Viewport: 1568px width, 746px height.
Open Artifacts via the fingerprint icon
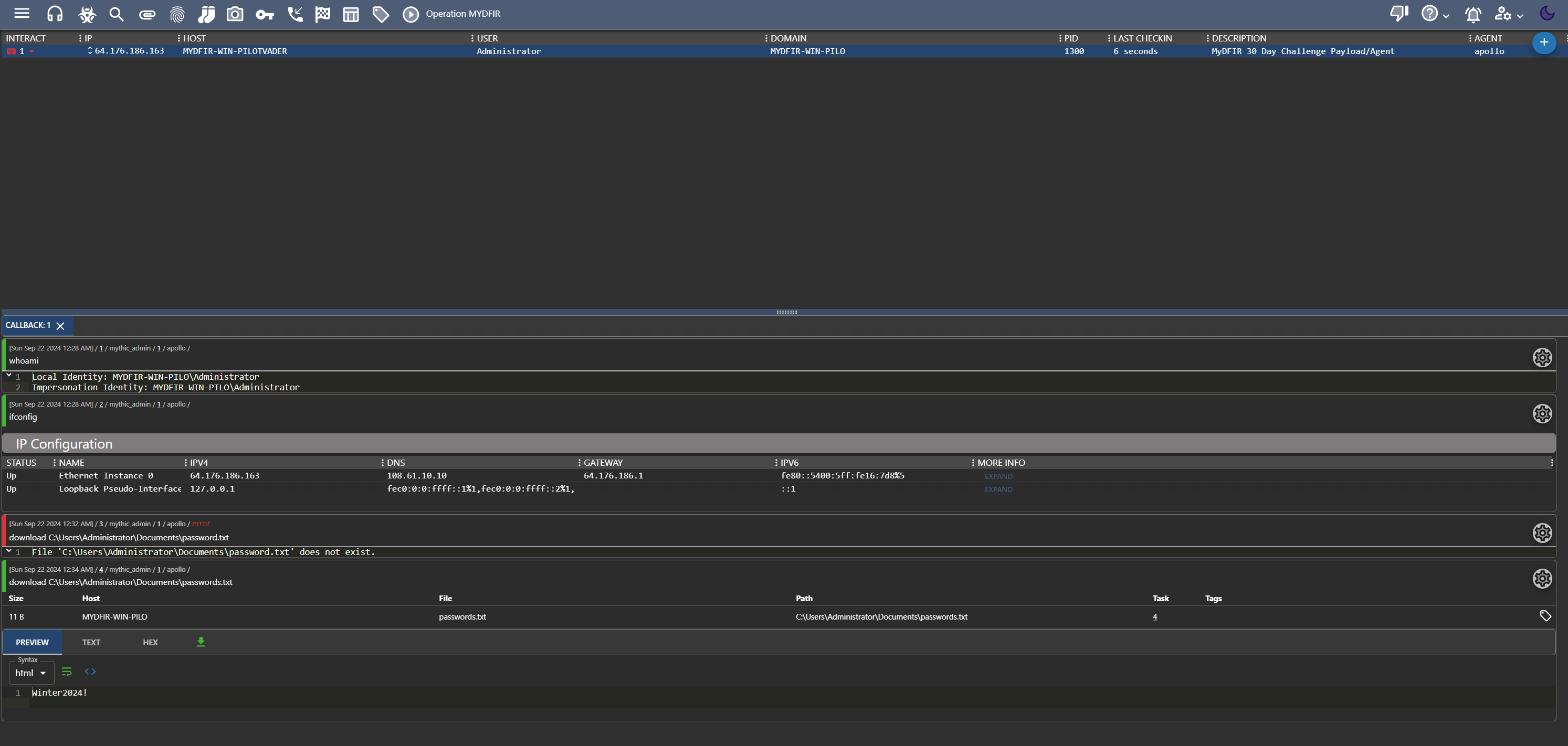pyautogui.click(x=176, y=14)
